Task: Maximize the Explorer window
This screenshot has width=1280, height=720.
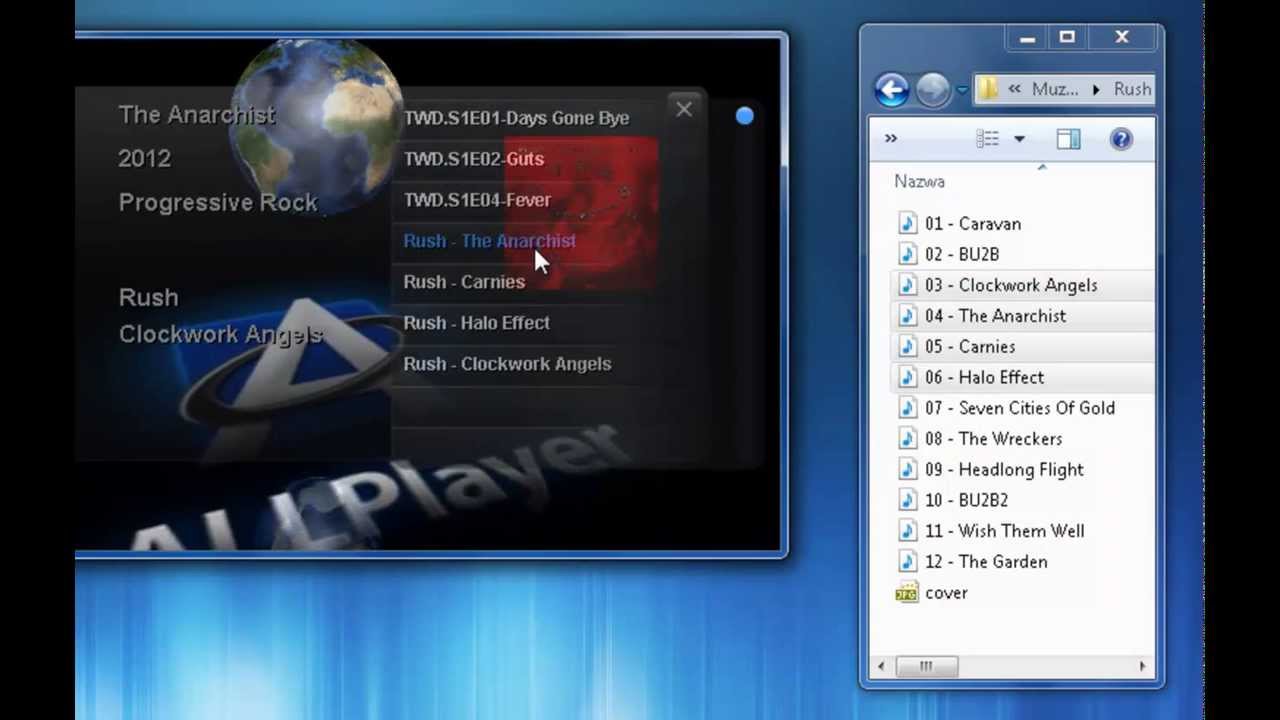Action: [x=1067, y=38]
